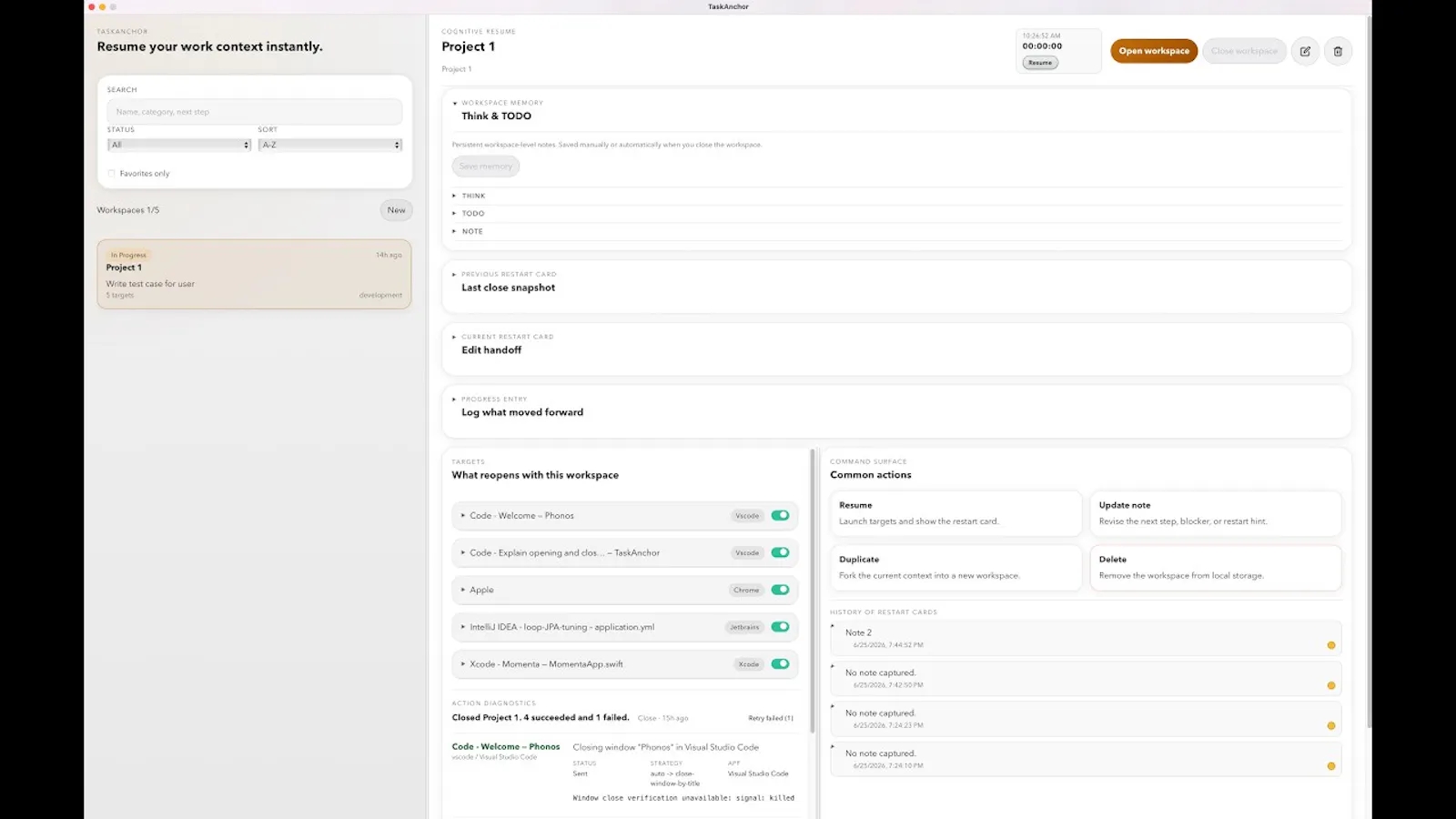Click the Update note action card
The height and width of the screenshot is (819, 1456).
(1216, 513)
